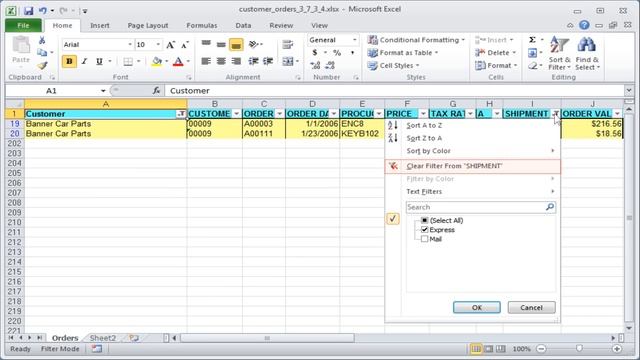This screenshot has width=640, height=360.
Task: Click the Percent Style icon
Action: [337, 53]
